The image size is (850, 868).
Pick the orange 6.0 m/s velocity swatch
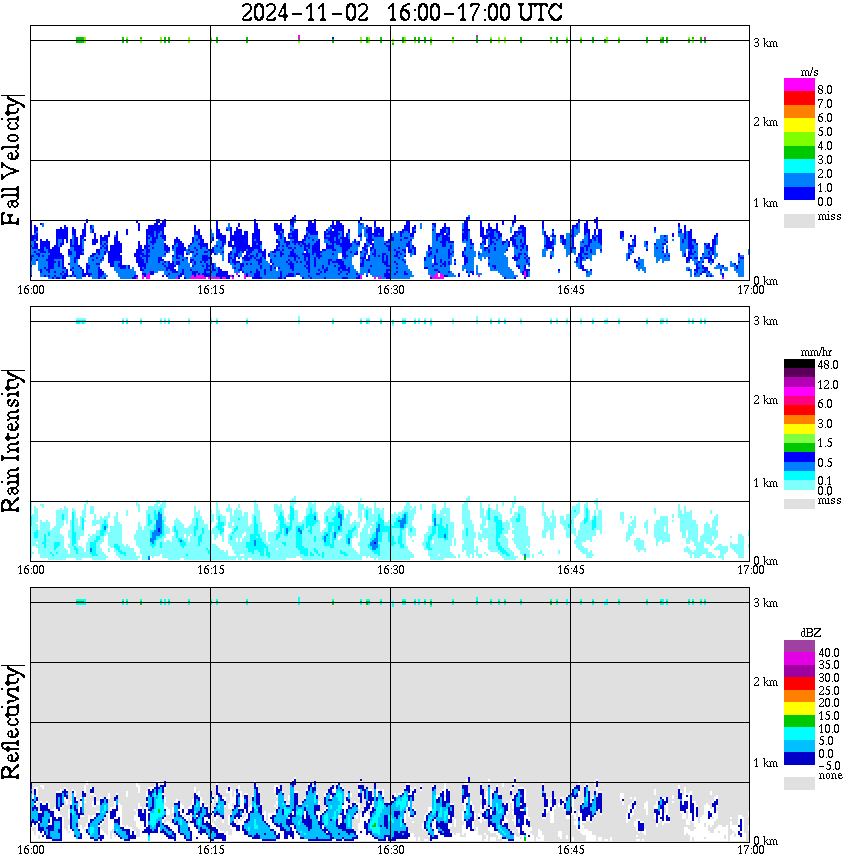[x=799, y=112]
